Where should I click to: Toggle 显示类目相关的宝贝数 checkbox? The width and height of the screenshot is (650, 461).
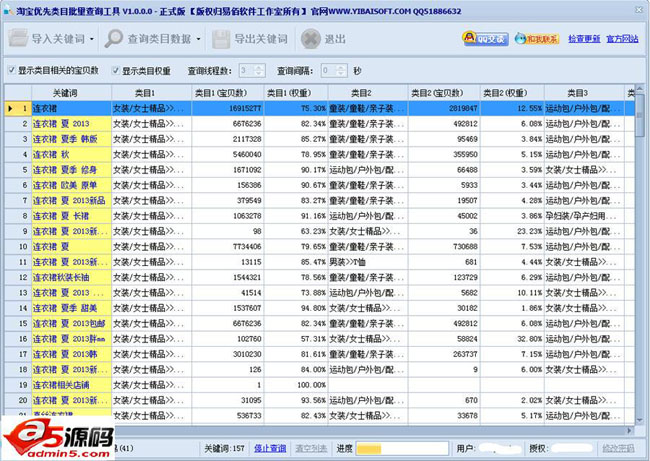pyautogui.click(x=12, y=70)
